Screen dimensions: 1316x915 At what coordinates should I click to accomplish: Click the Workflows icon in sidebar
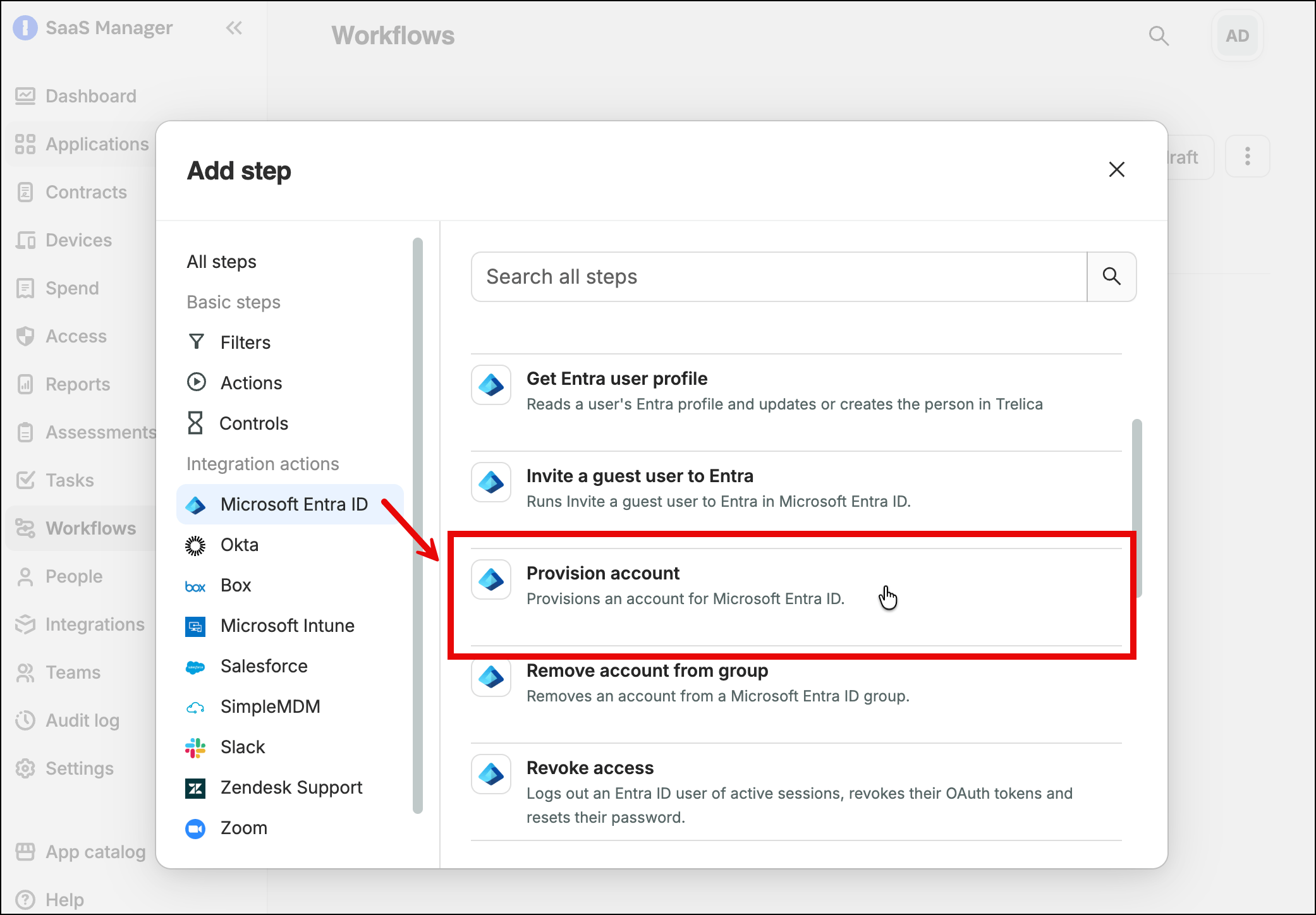[x=25, y=528]
